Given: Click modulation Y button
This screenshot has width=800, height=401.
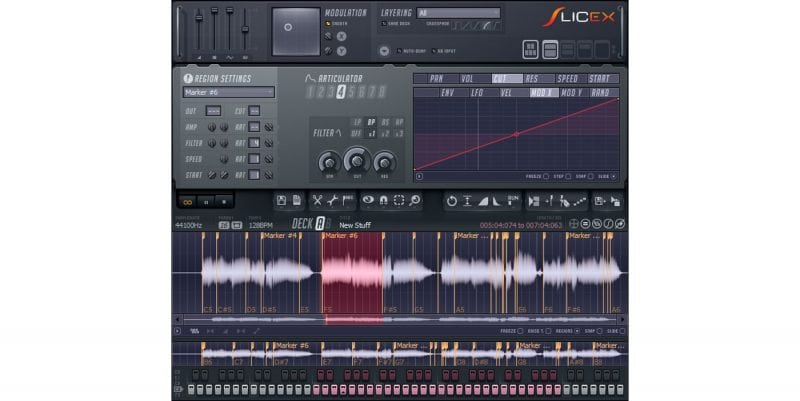Looking at the screenshot, I should (341, 51).
